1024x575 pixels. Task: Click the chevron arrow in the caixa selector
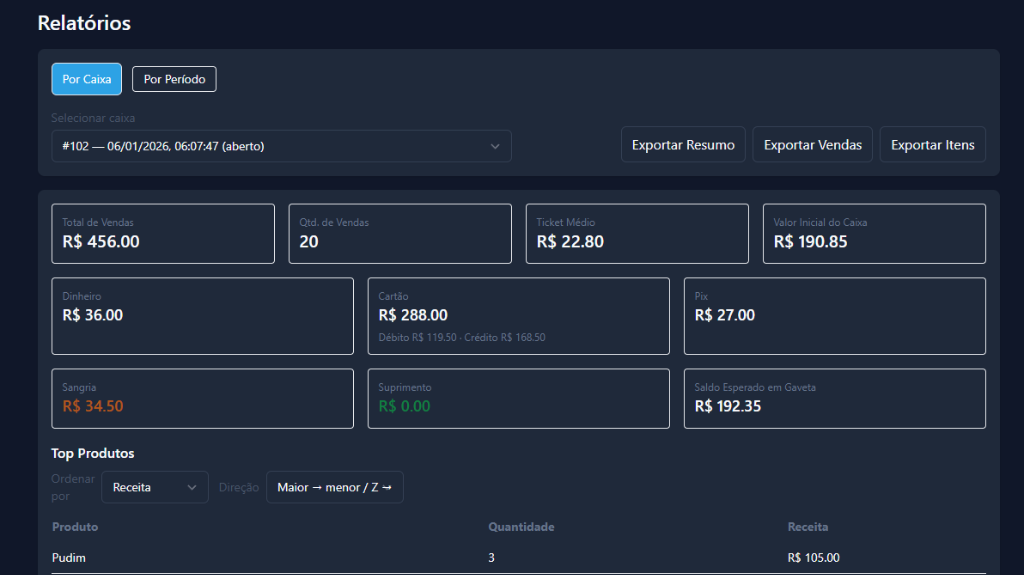[495, 146]
